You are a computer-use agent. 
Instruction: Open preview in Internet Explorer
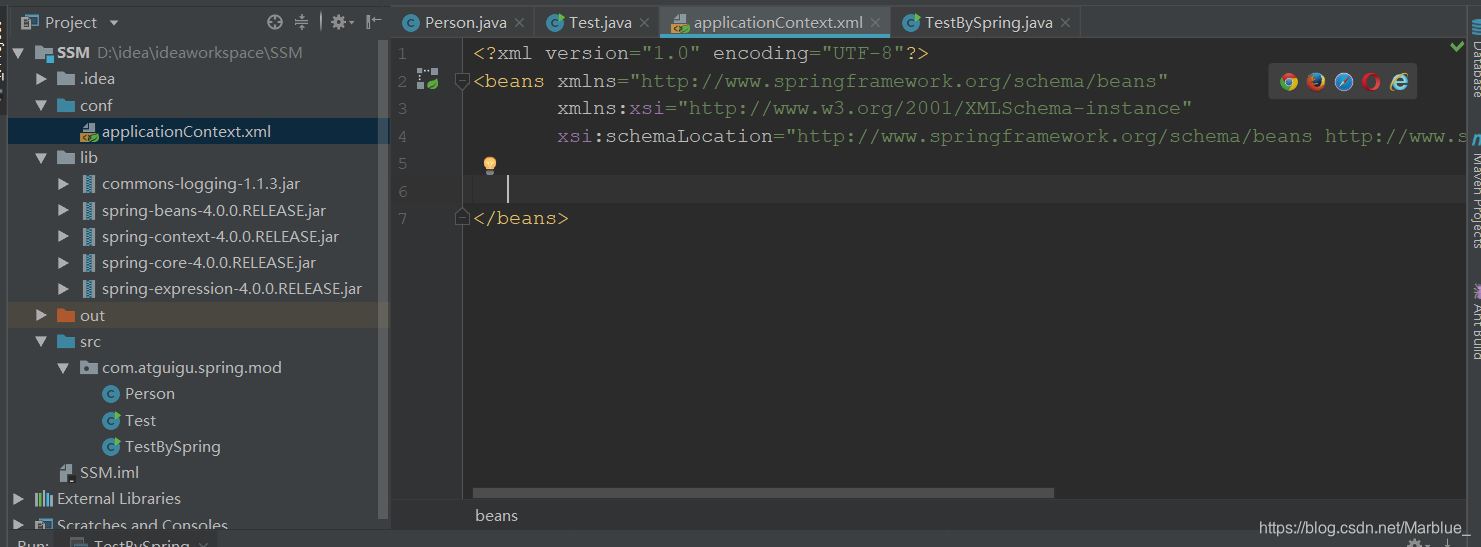click(x=1399, y=82)
